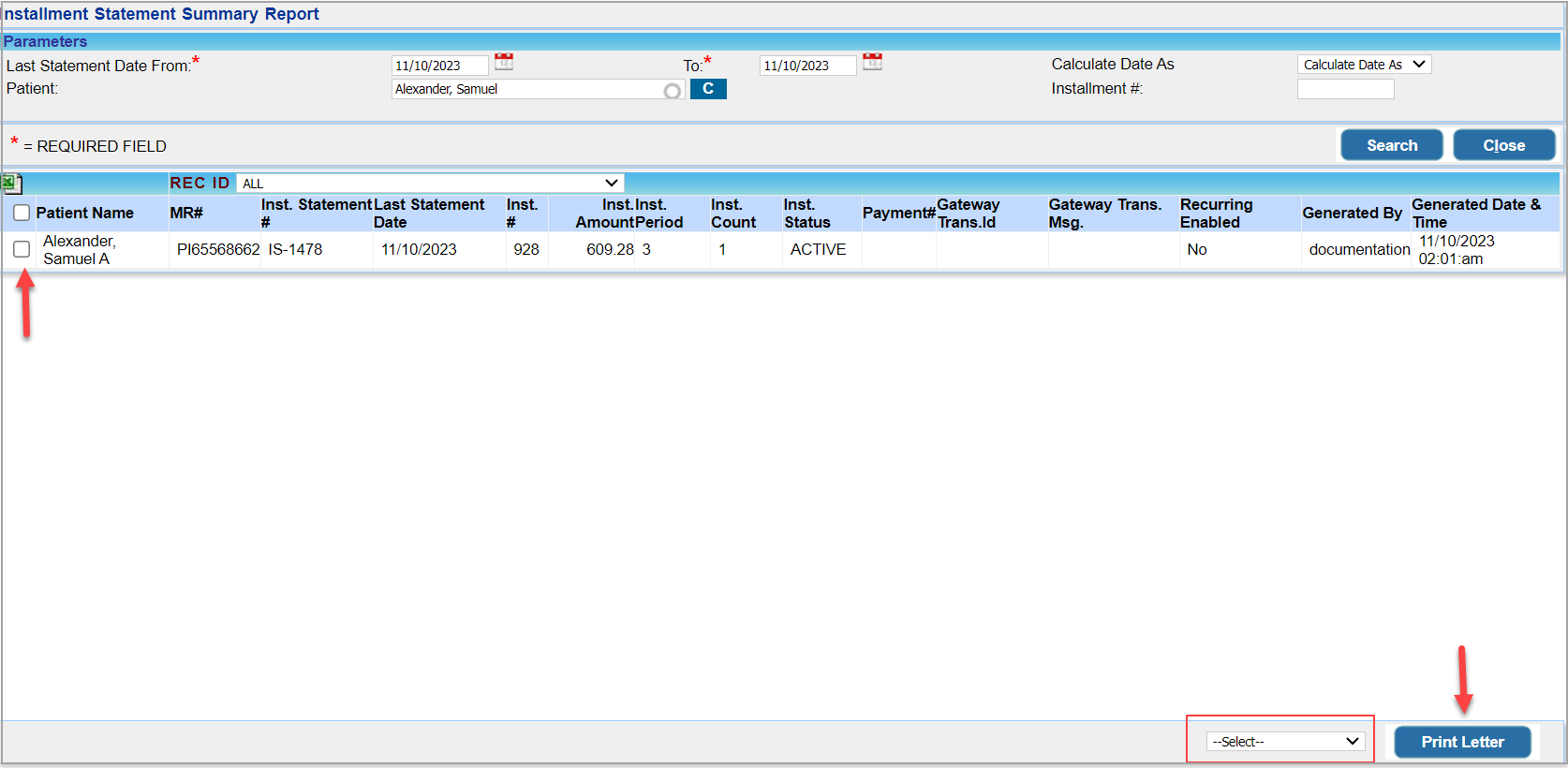1568x768 pixels.
Task: Export results with the Excel icon
Action: [11, 184]
